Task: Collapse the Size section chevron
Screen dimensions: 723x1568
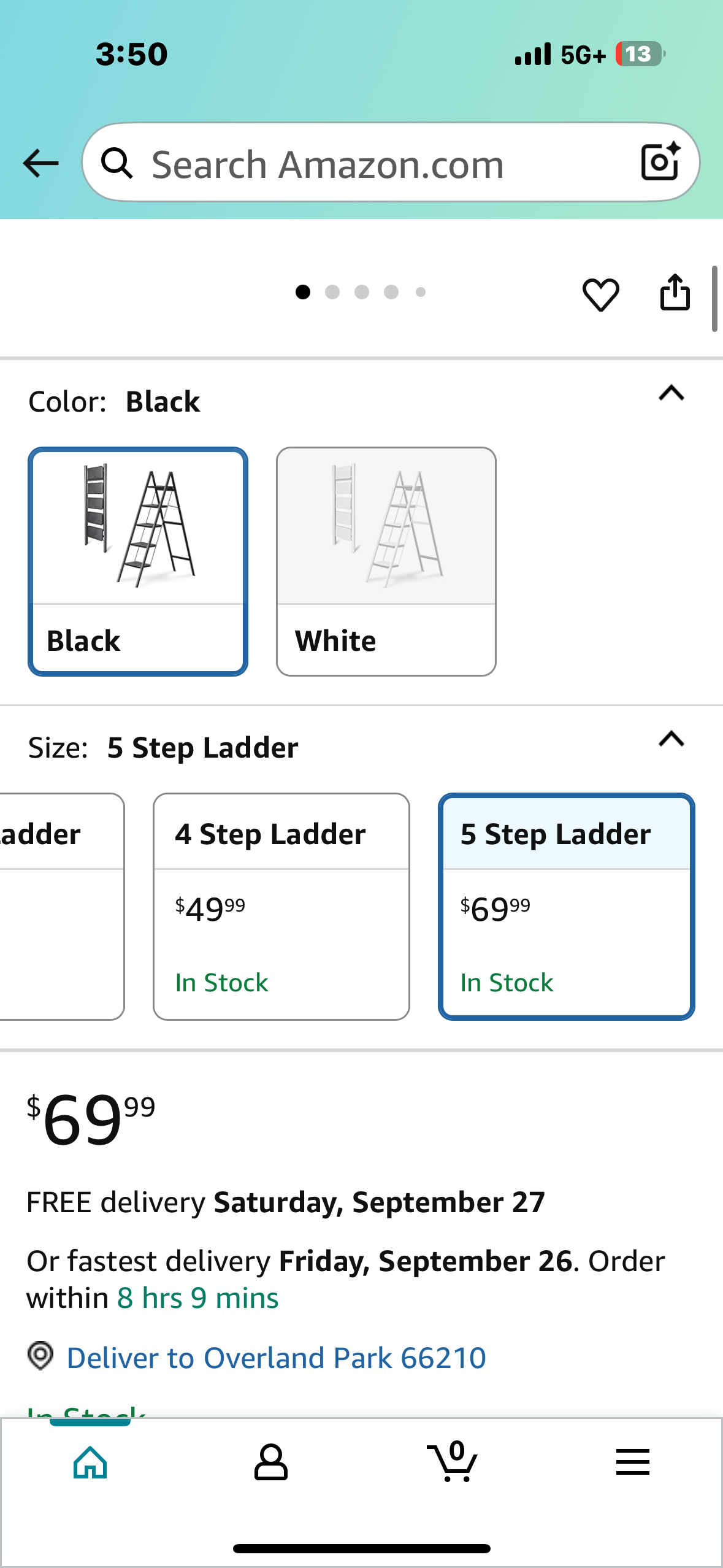Action: click(671, 739)
